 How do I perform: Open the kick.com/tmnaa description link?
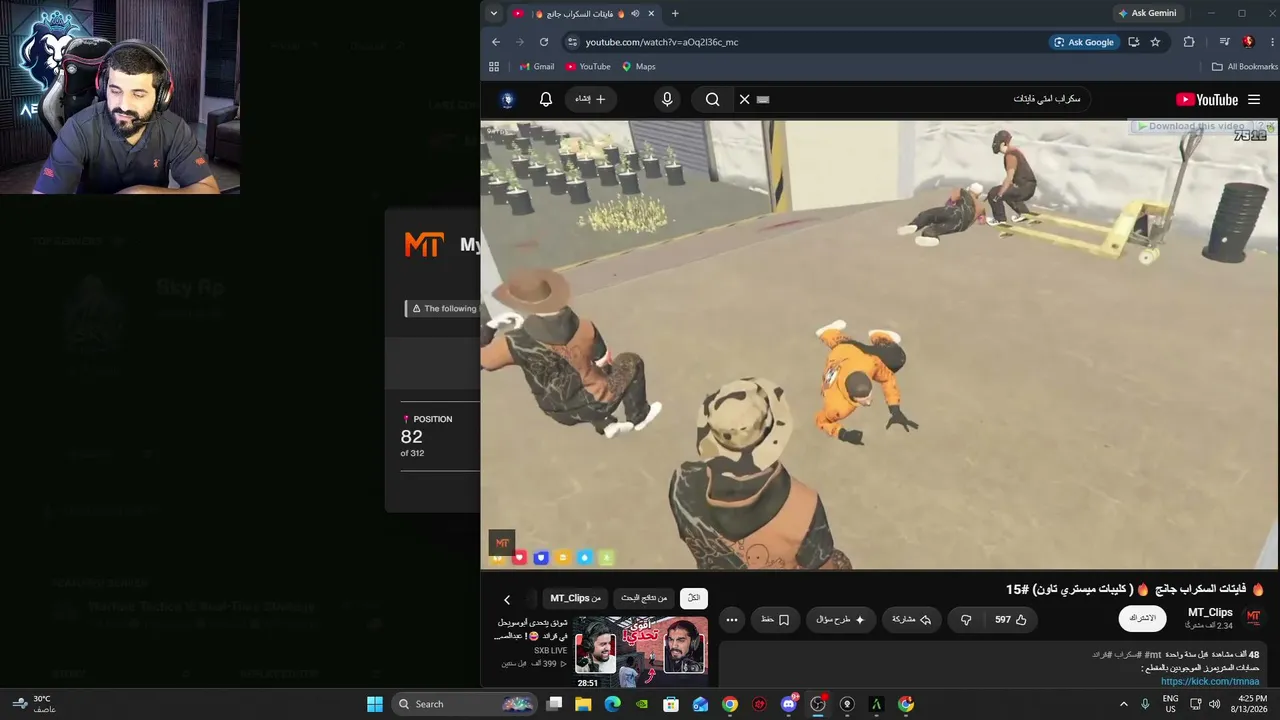pyautogui.click(x=1210, y=682)
